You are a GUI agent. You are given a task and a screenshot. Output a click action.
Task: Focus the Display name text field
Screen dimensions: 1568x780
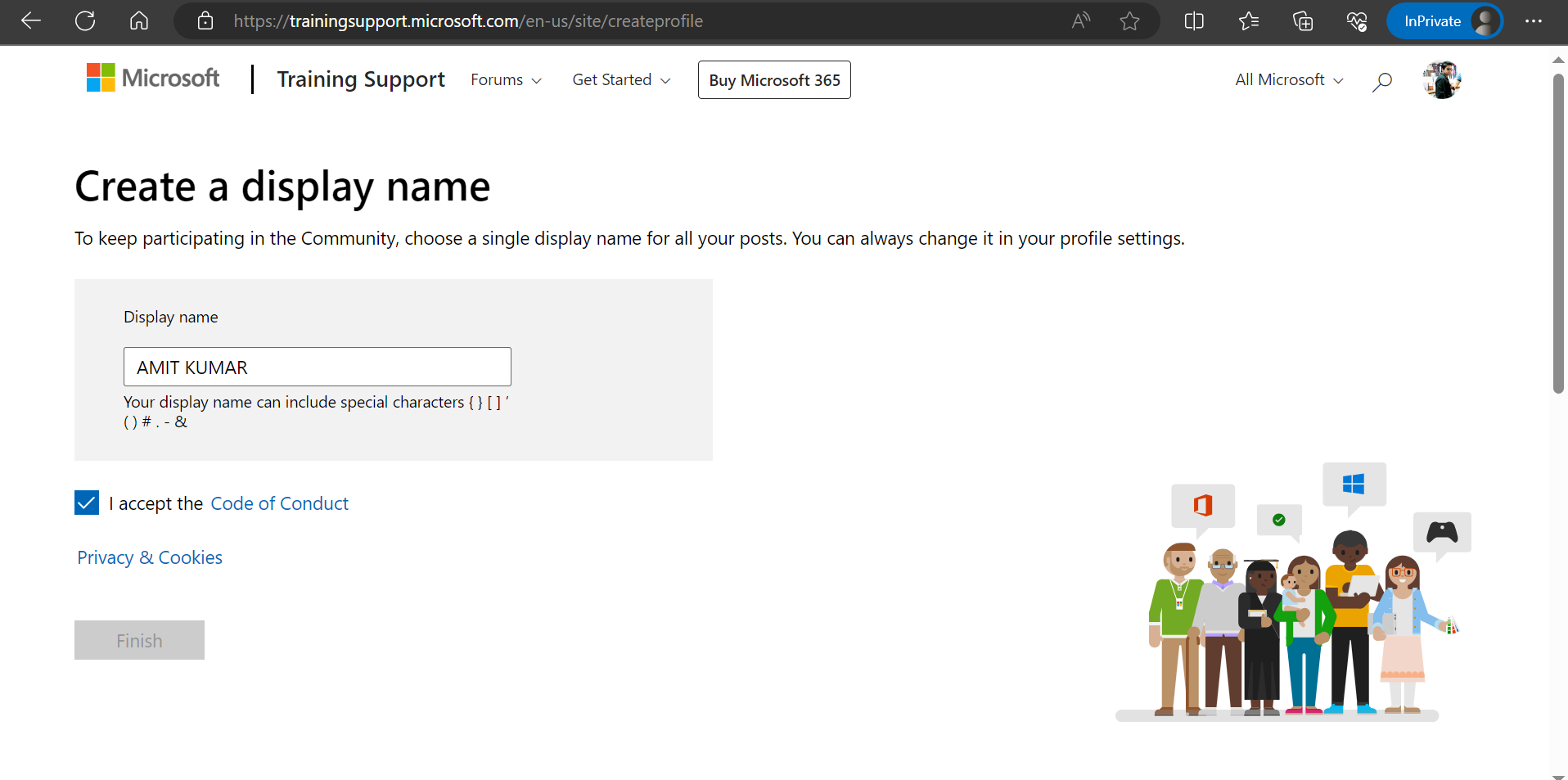[318, 367]
